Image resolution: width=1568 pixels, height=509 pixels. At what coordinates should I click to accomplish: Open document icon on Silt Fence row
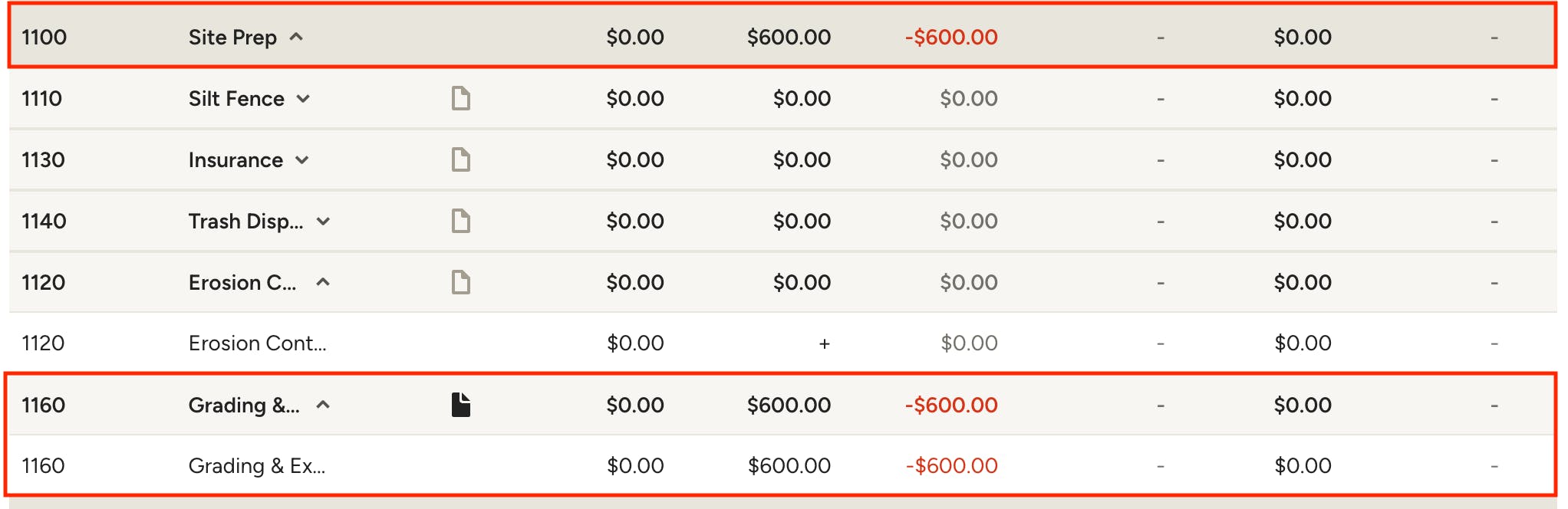460,98
